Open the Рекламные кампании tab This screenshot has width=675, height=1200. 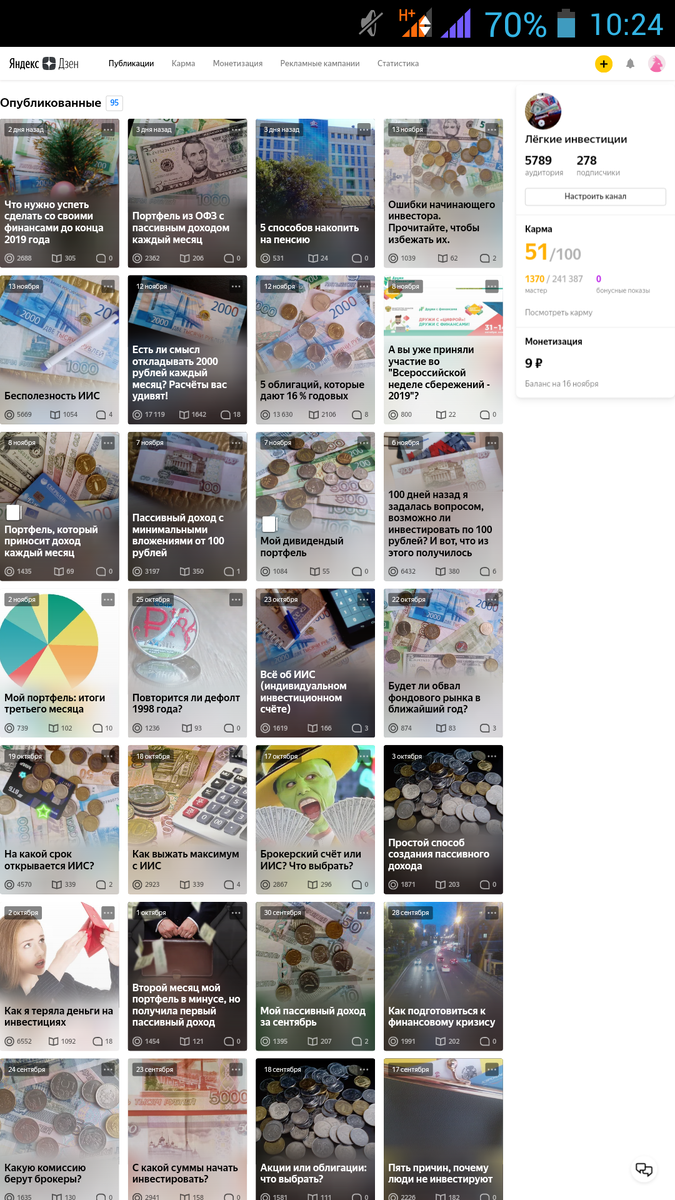tap(320, 63)
